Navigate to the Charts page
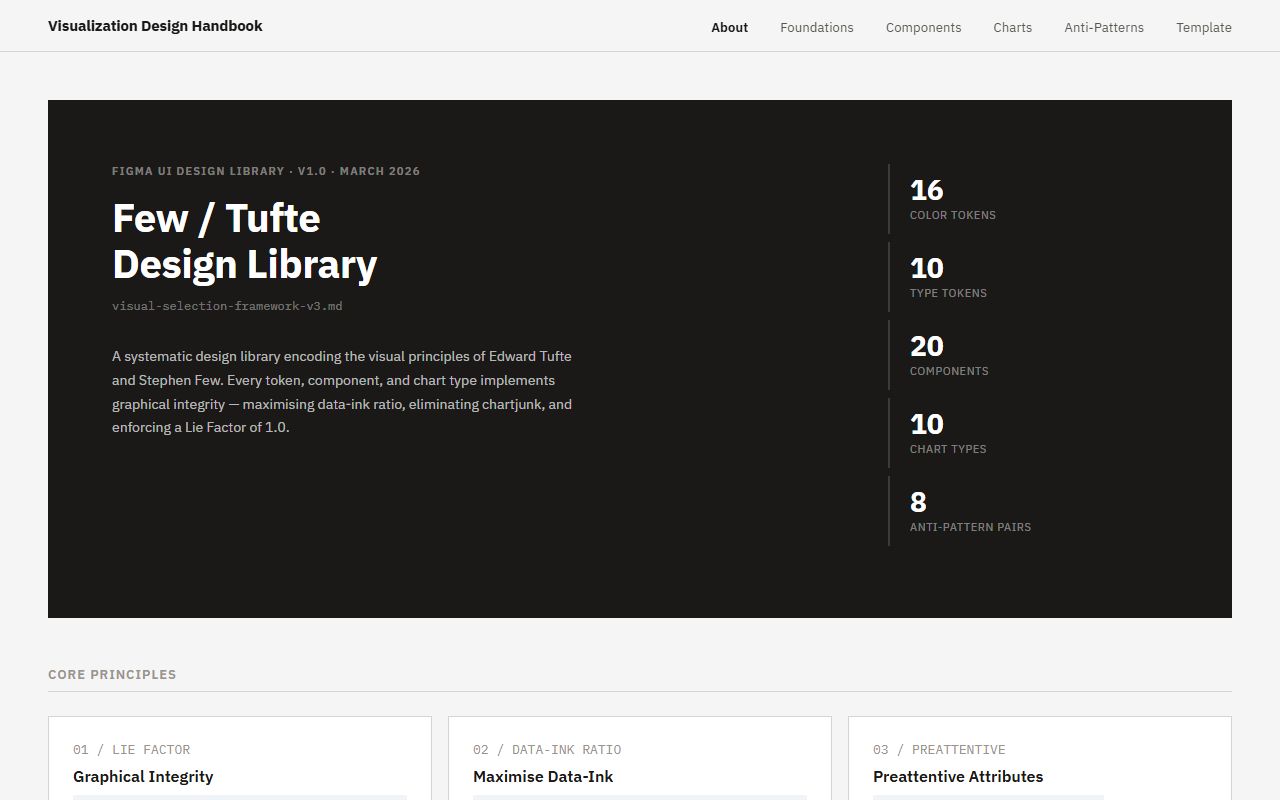The width and height of the screenshot is (1280, 800). 1012,27
